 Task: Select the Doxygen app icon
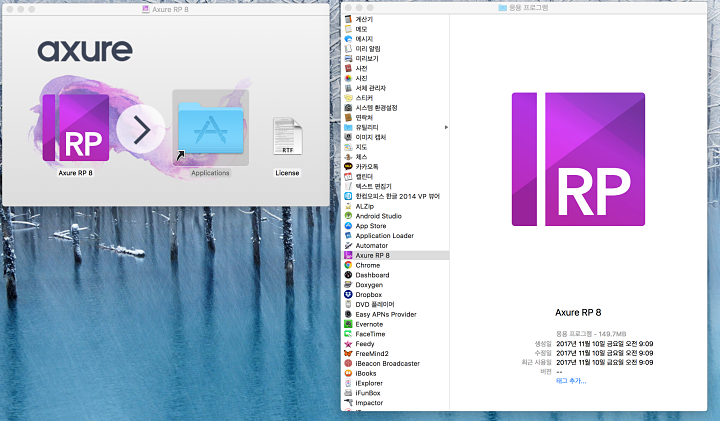tap(348, 285)
